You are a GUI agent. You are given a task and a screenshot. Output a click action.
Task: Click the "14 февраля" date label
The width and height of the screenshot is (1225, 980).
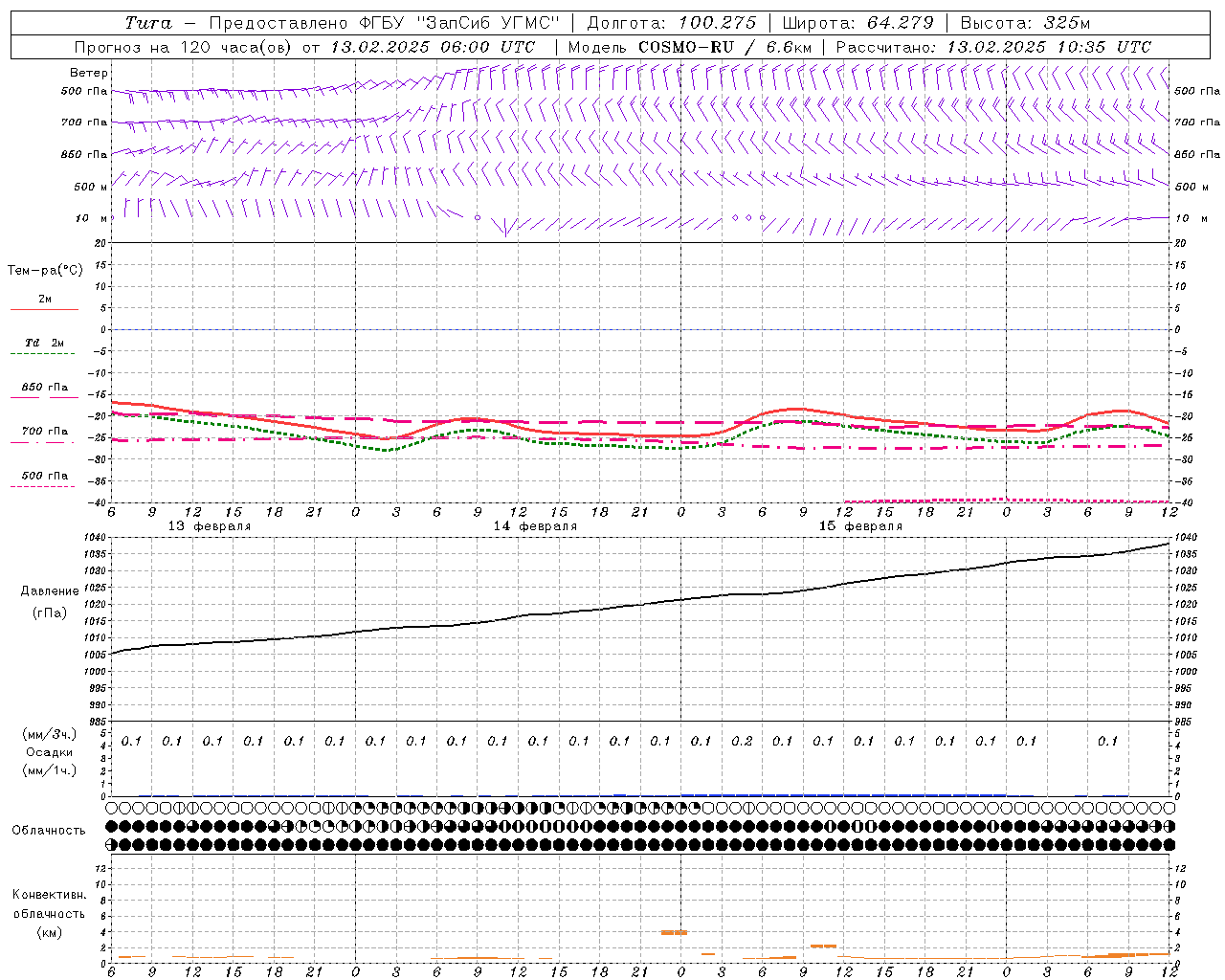[x=535, y=526]
